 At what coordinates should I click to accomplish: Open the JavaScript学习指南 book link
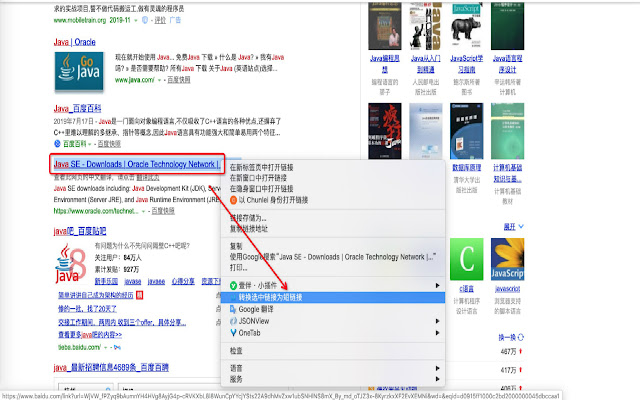[x=467, y=64]
